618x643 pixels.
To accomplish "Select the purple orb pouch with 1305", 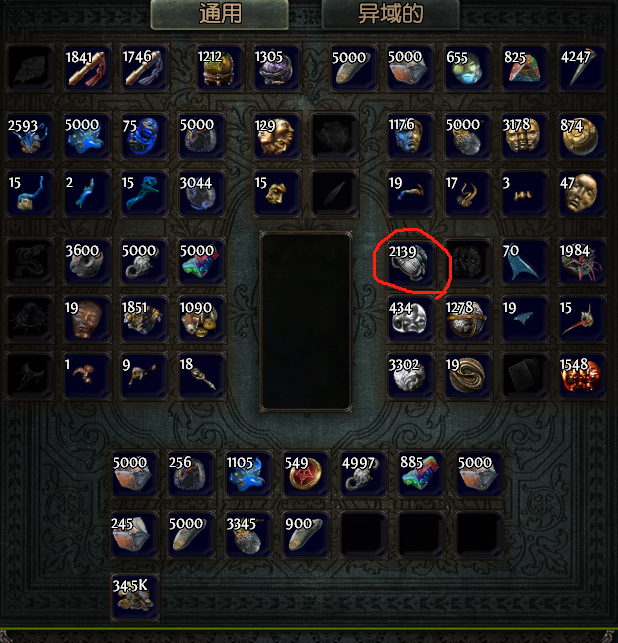I will tap(276, 68).
